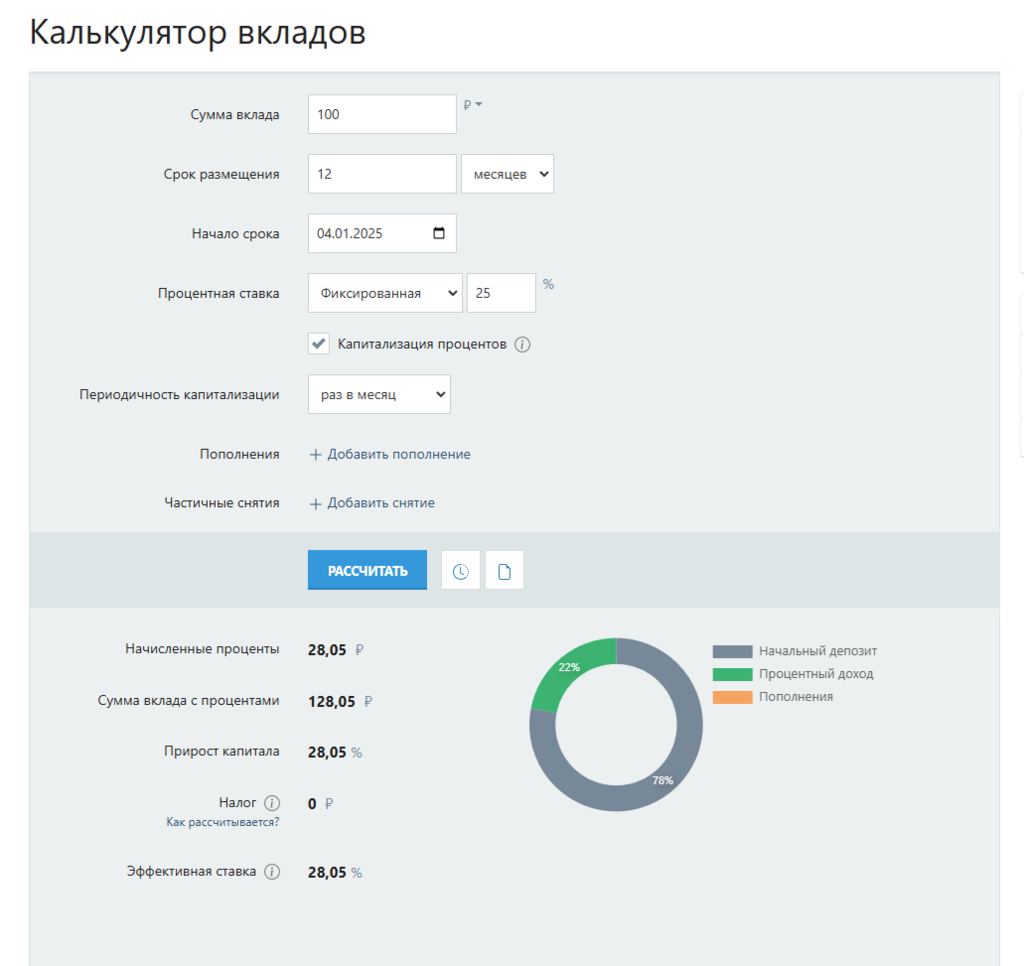The width and height of the screenshot is (1024, 966).
Task: Click plus icon before Добавить снятие
Action: [x=315, y=503]
